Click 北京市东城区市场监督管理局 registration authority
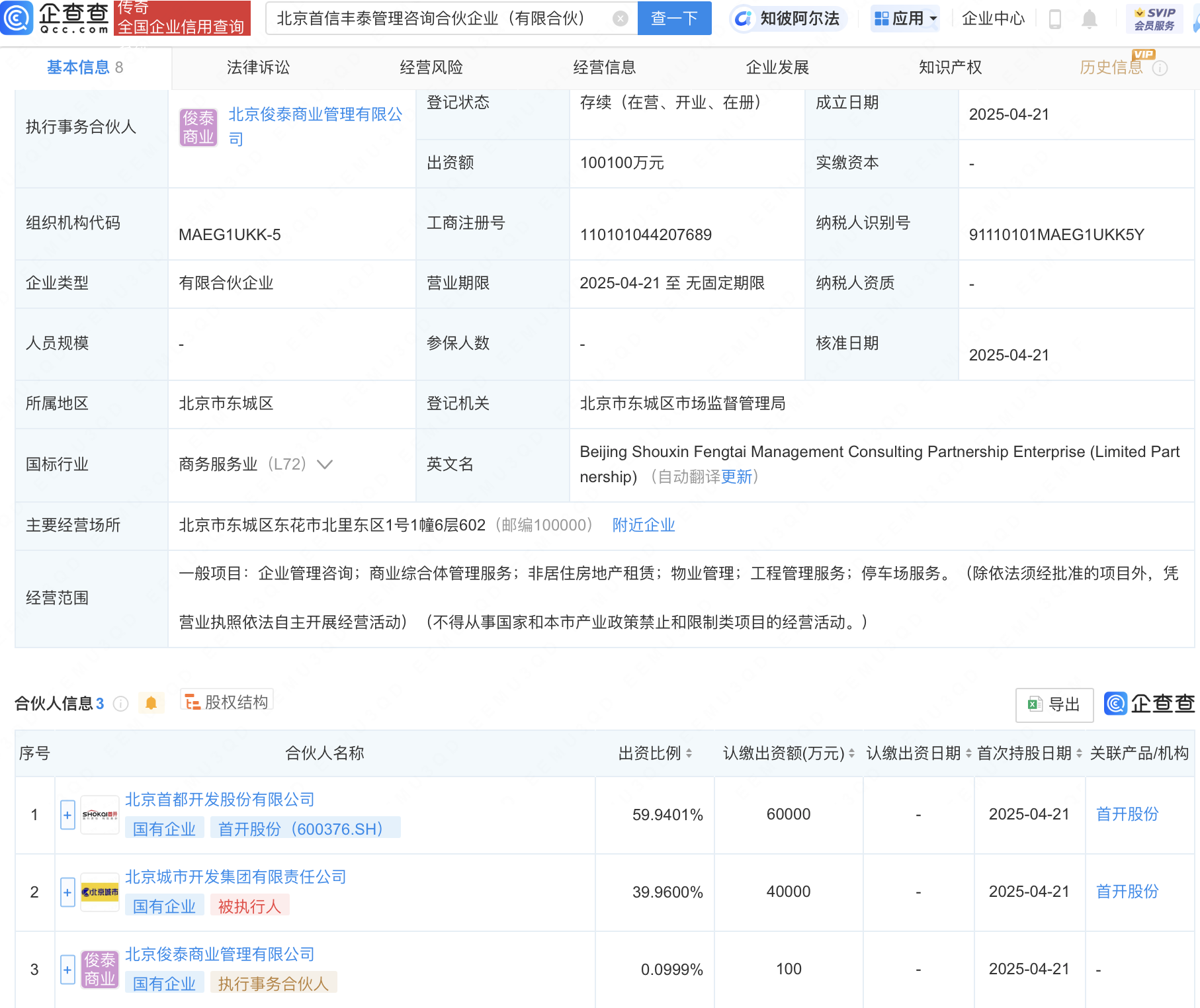The height and width of the screenshot is (1008, 1200). [x=683, y=403]
